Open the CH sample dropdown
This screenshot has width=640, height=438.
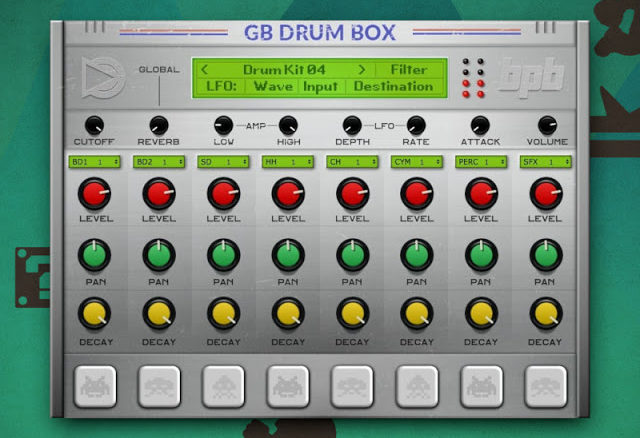[x=352, y=162]
